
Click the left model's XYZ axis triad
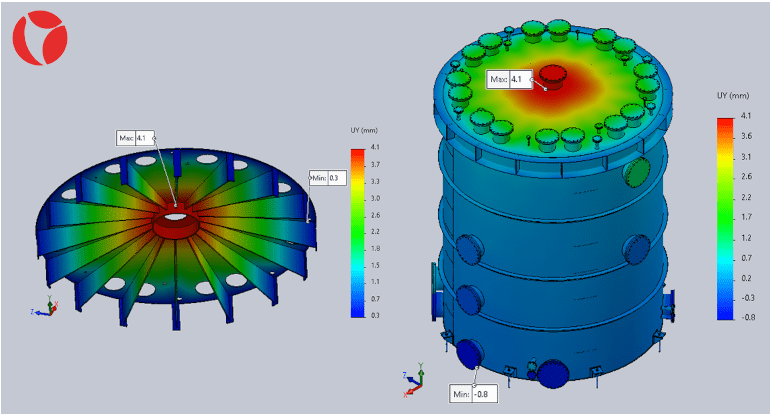point(40,311)
